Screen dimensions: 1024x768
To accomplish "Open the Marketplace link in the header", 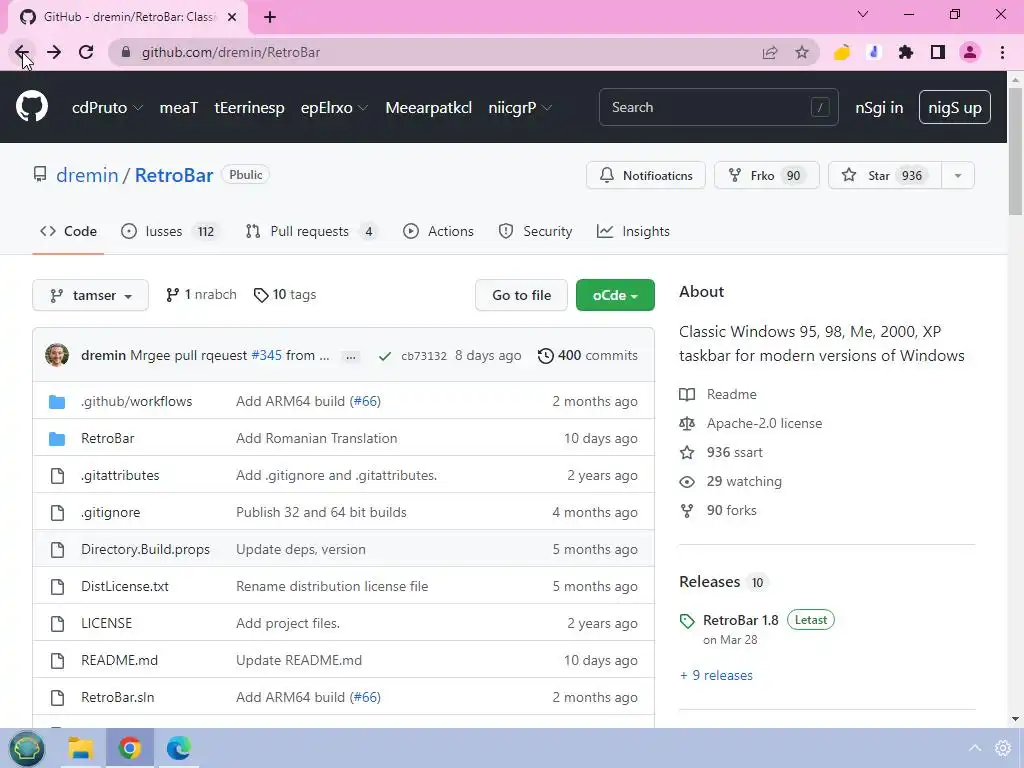I will tap(428, 108).
